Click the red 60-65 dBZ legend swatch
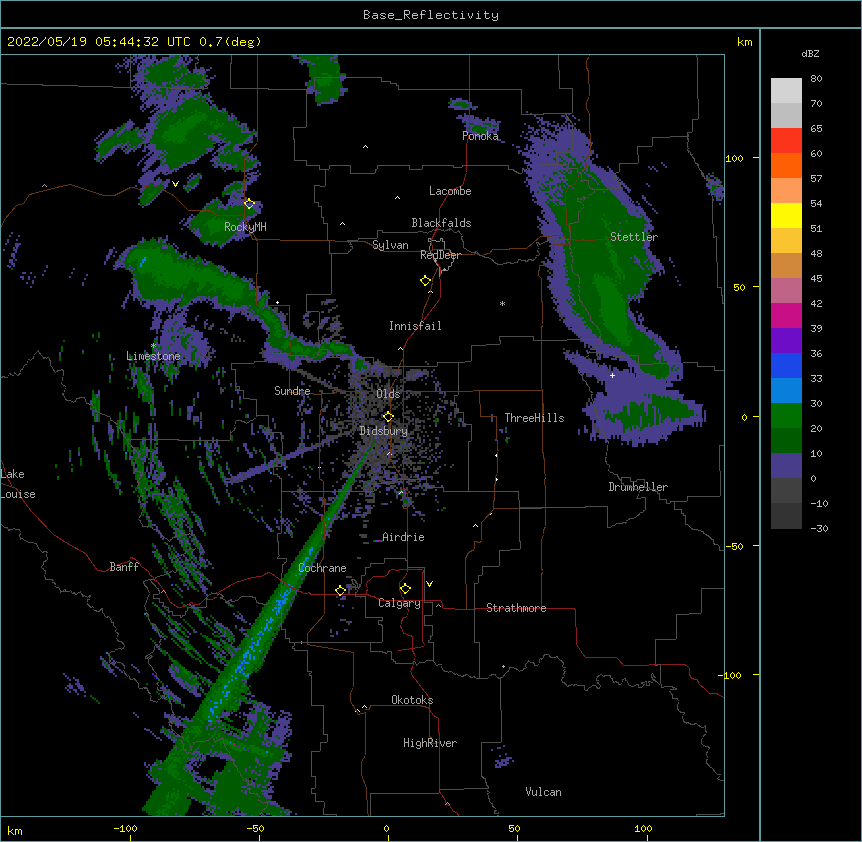 (786, 141)
